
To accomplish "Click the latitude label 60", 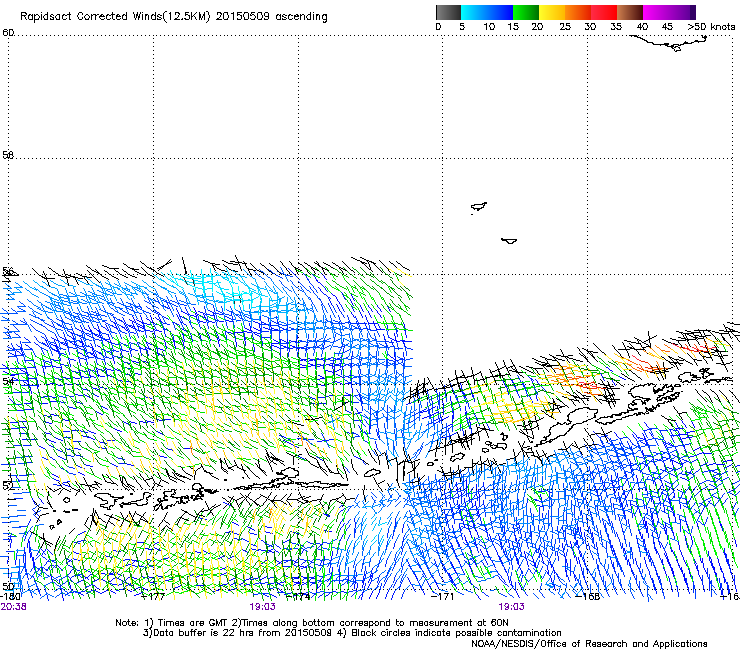I will [8, 33].
